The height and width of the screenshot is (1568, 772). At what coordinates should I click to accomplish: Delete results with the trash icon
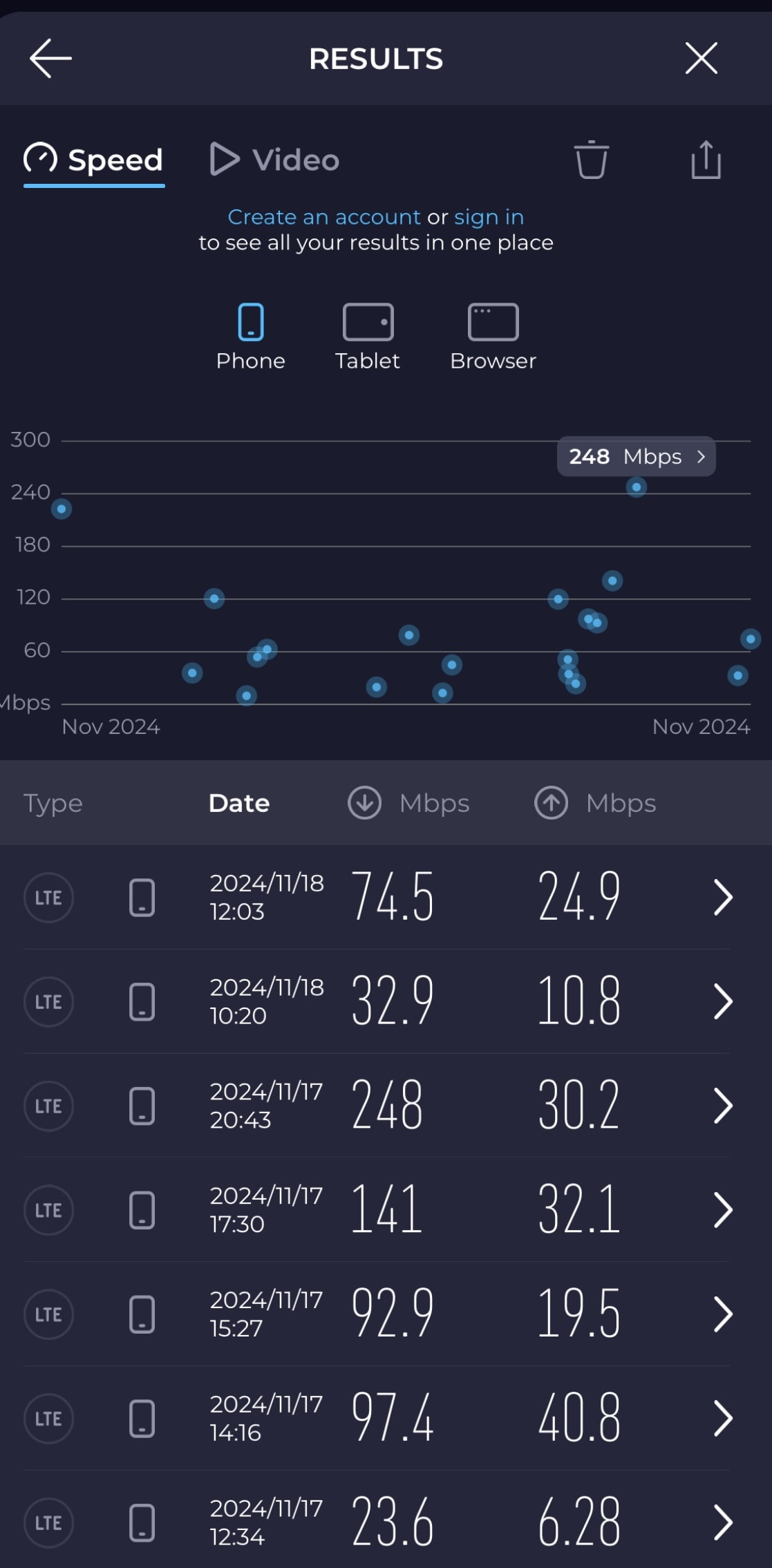tap(592, 160)
